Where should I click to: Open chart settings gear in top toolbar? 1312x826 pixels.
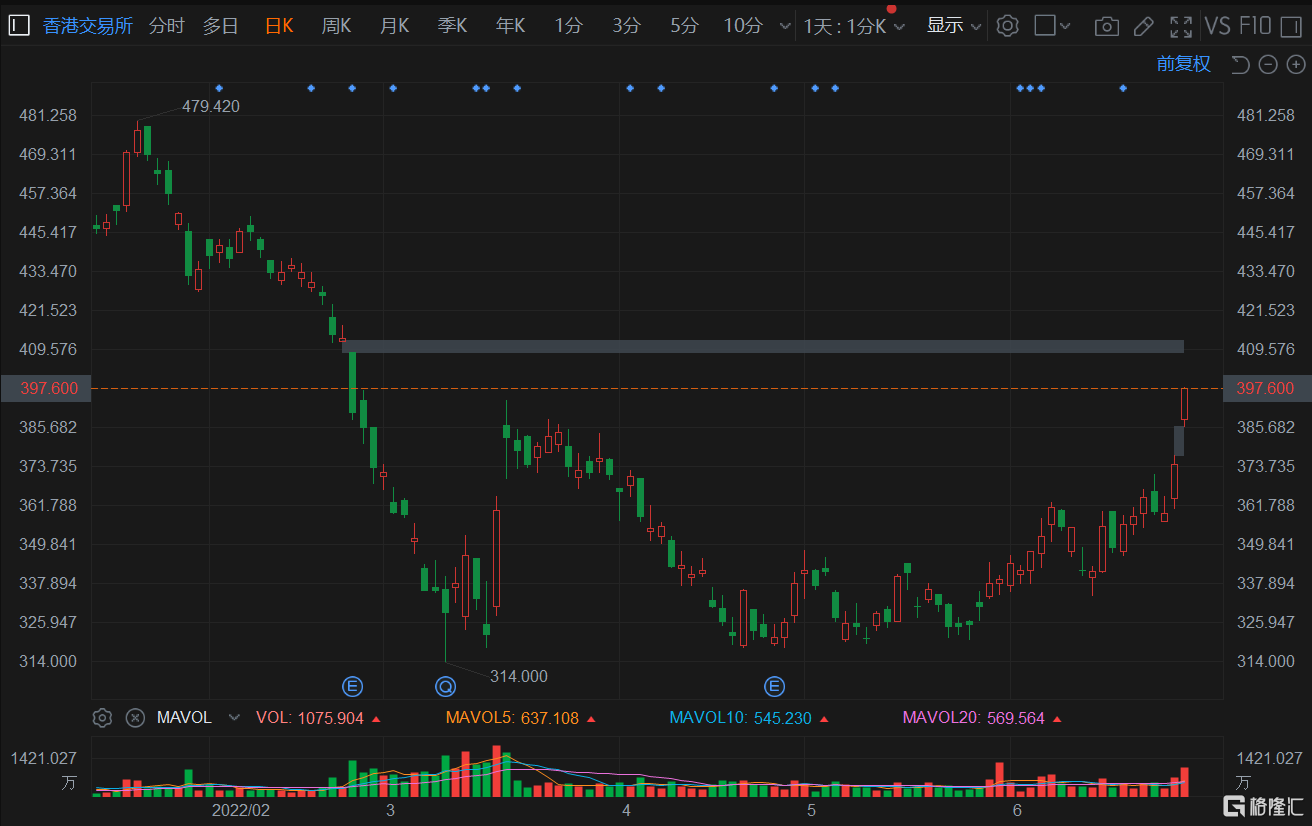point(1008,26)
